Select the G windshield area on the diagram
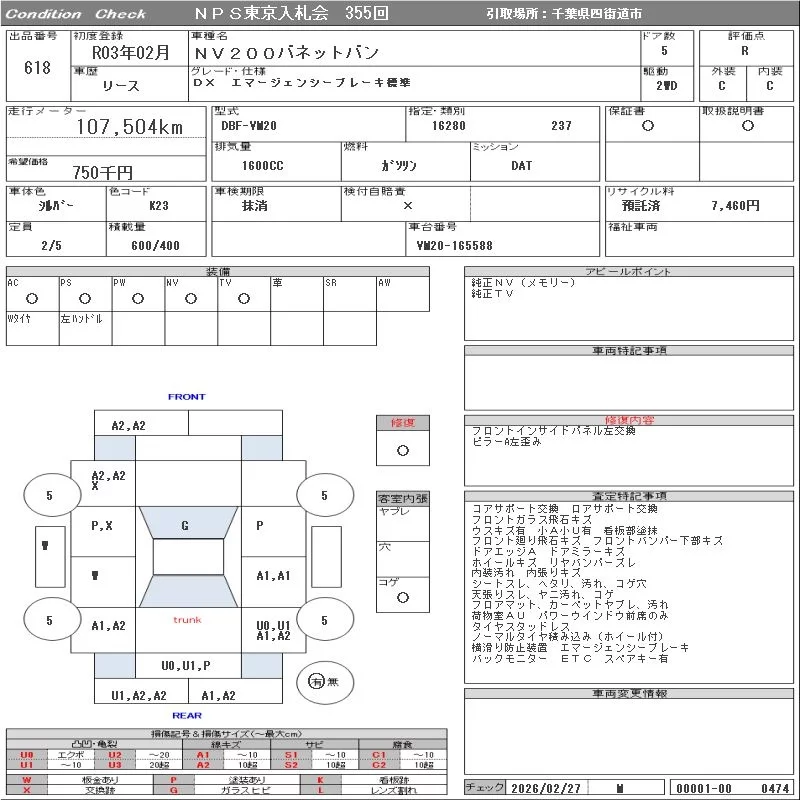 point(185,525)
